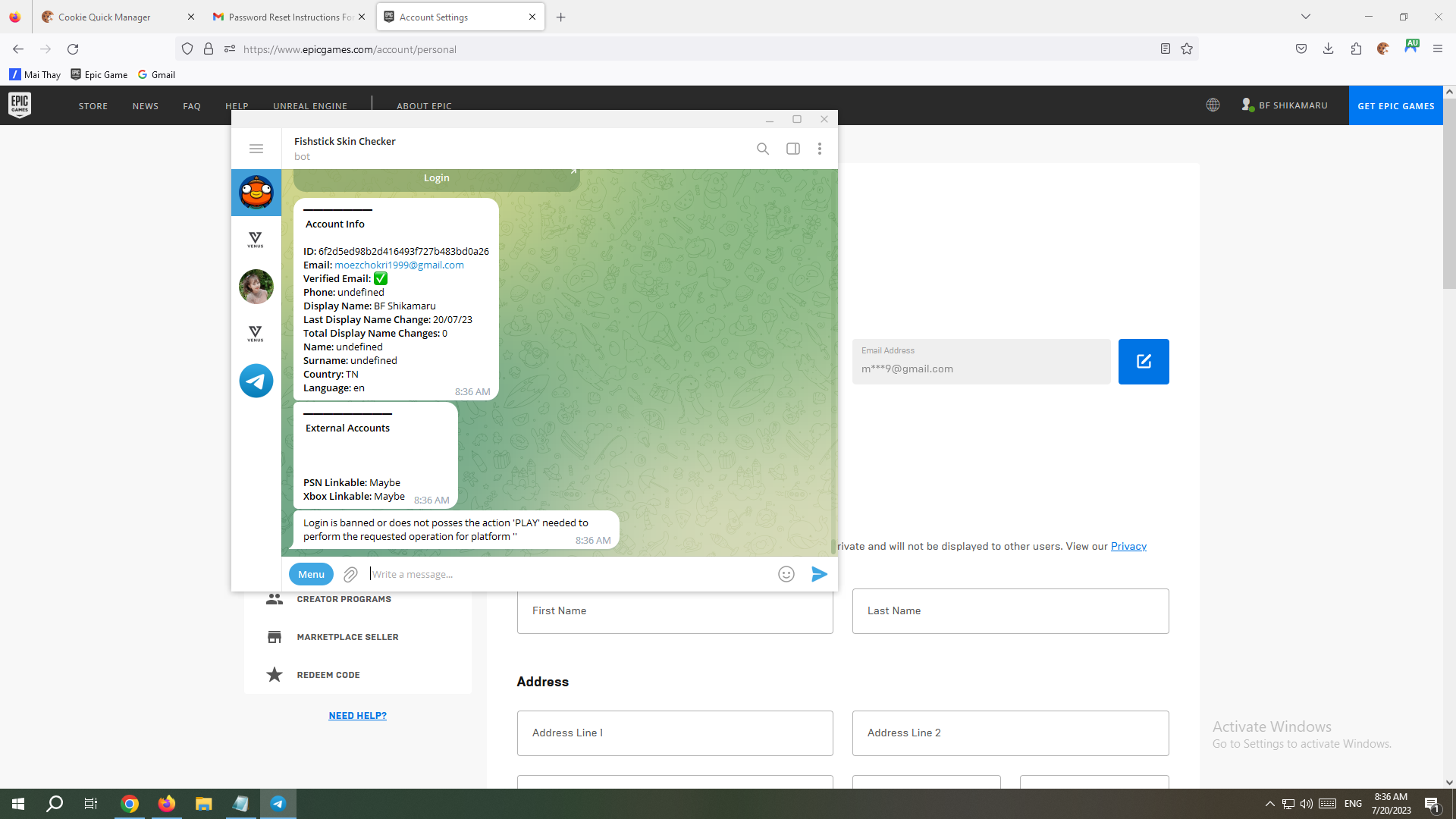Open Firefox extensions puzzle icon
This screenshot has width=1456, height=819.
(x=1357, y=49)
